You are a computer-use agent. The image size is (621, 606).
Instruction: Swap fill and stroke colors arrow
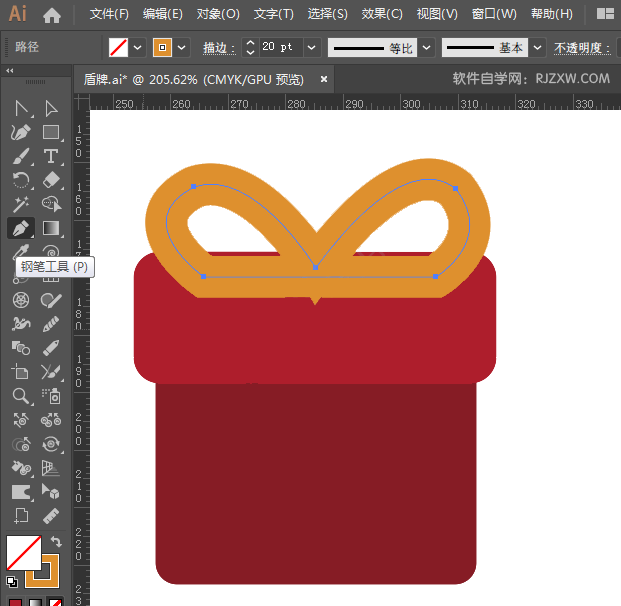click(x=56, y=541)
